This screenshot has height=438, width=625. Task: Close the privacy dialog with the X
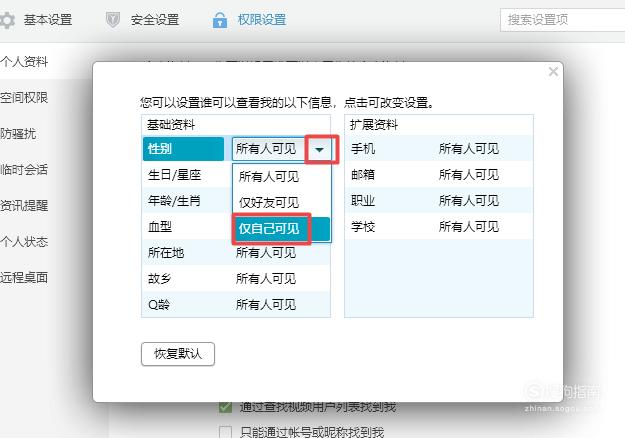click(x=553, y=72)
